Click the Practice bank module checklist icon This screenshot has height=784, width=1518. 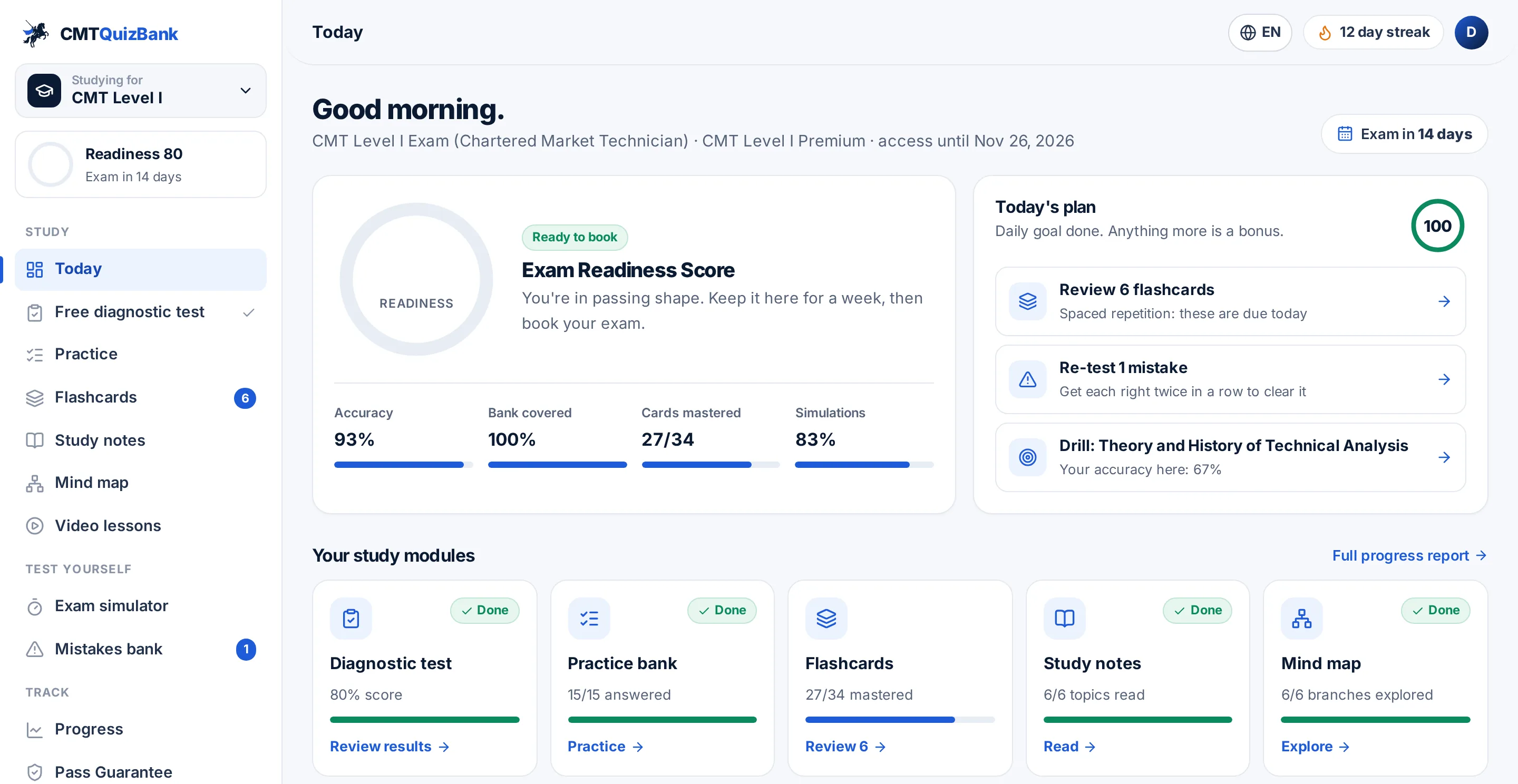point(589,619)
